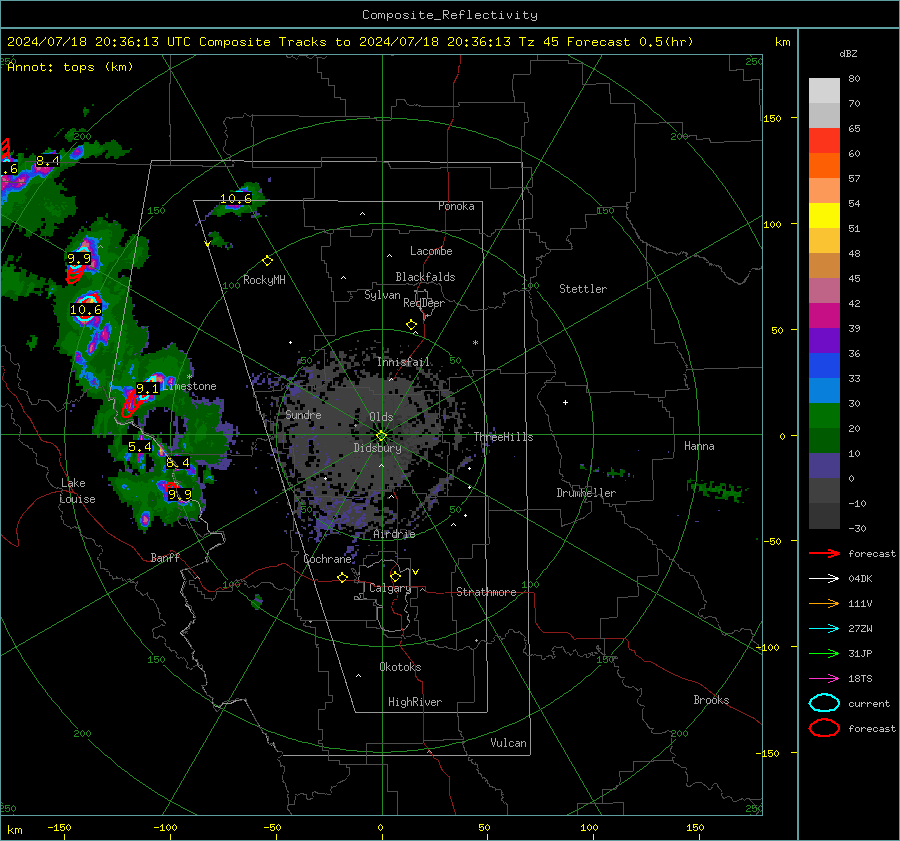Click the orange swatch between 57 and 60 dBZ
Screen dimensions: 900x841
(x=824, y=166)
